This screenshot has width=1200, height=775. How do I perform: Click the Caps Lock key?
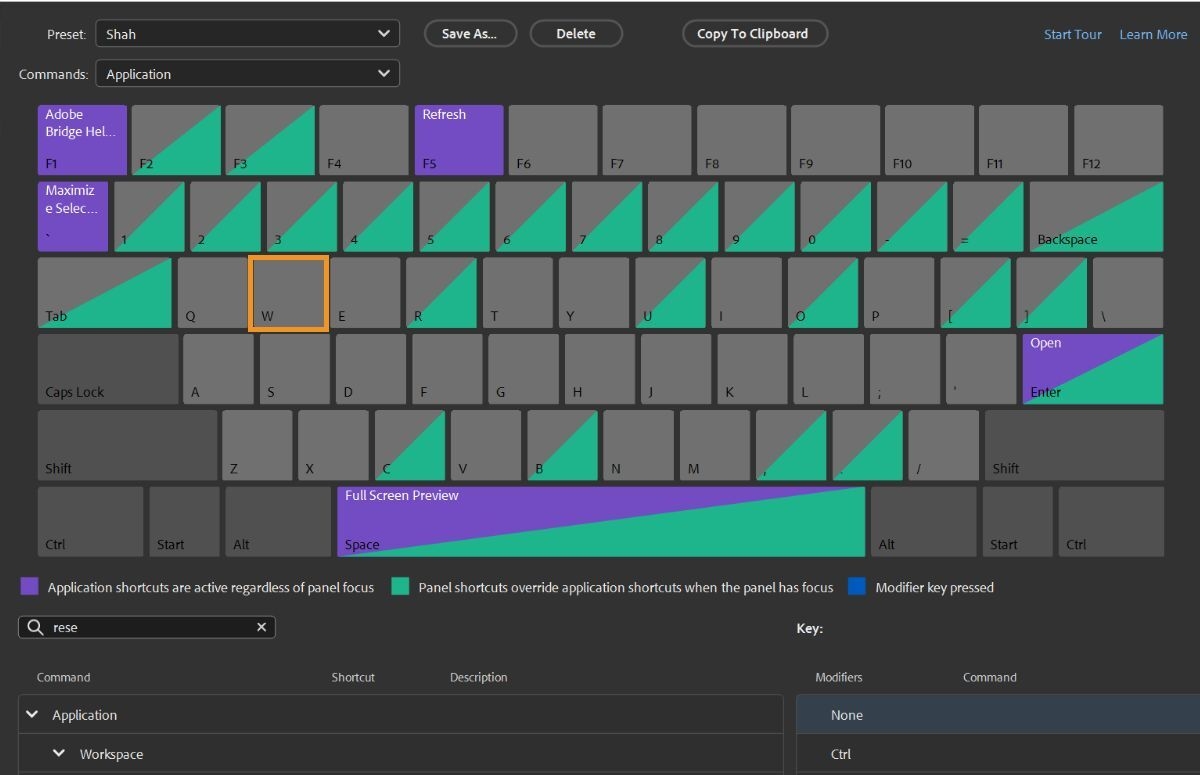106,368
